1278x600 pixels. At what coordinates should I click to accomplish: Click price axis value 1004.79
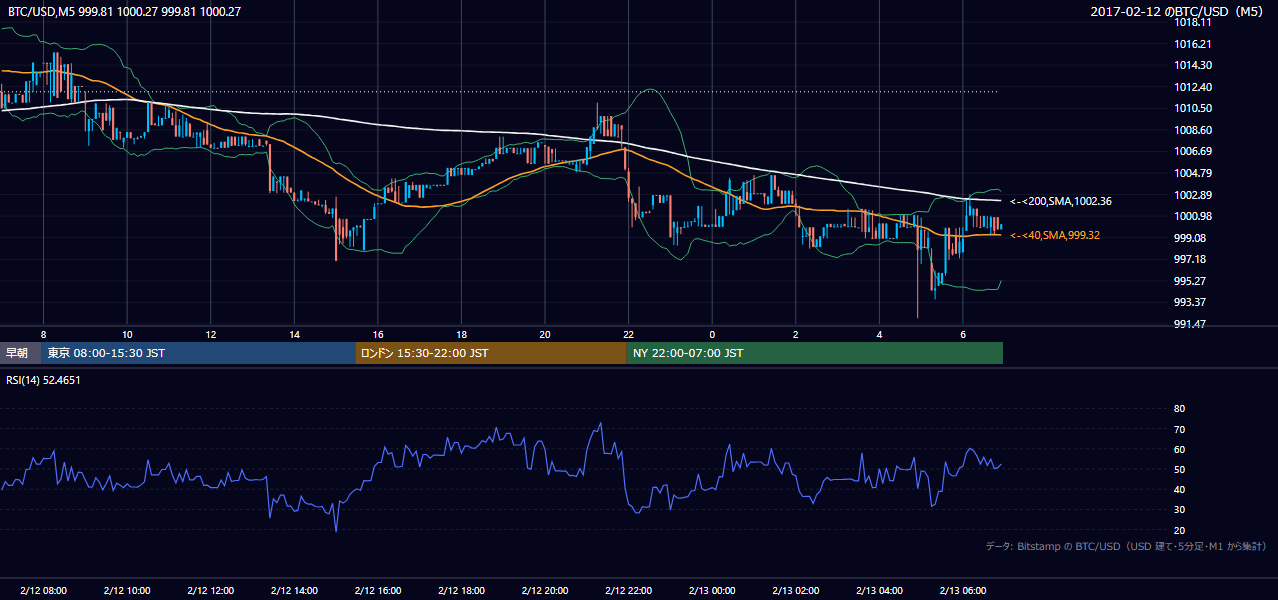[1192, 173]
